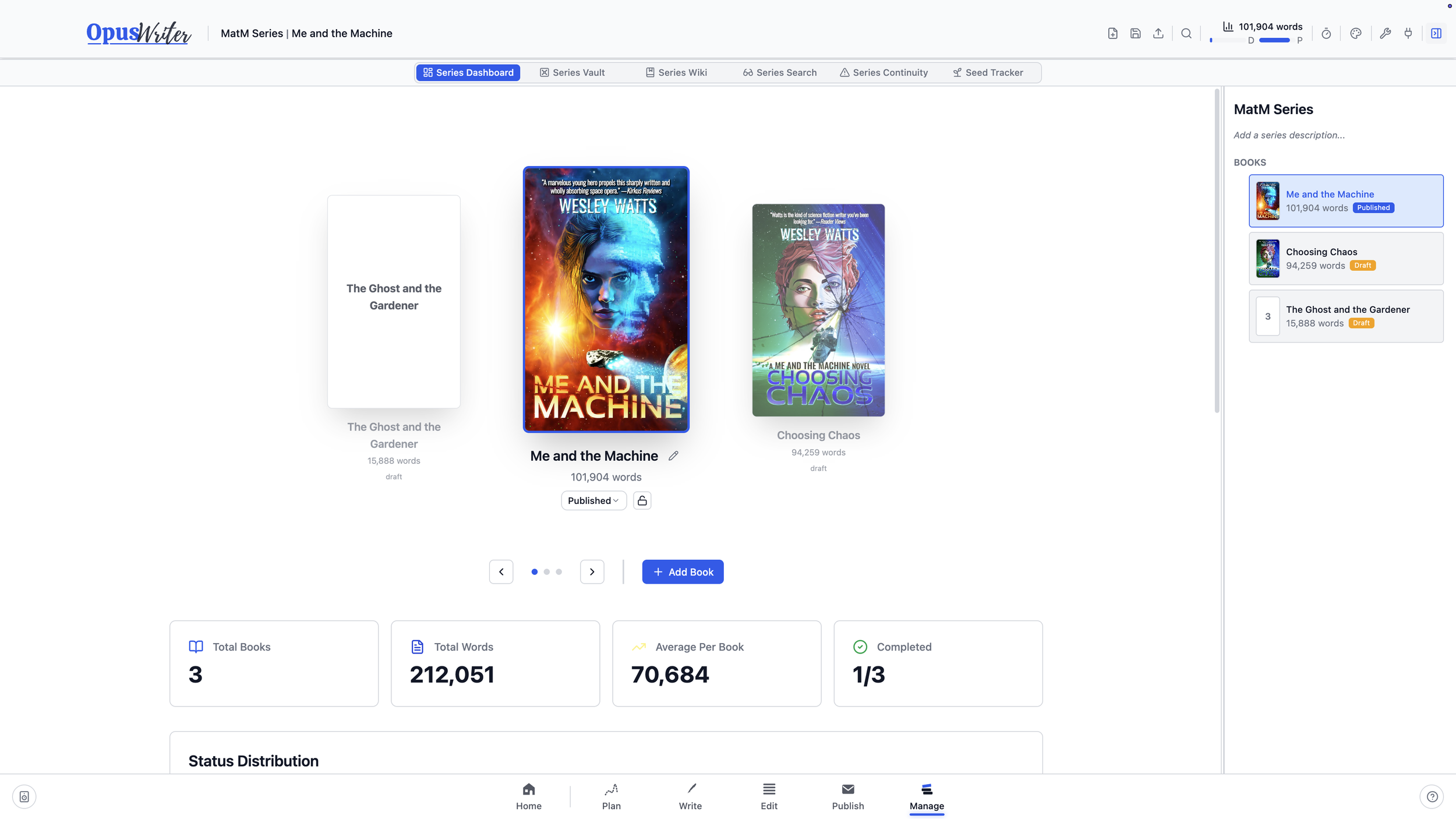Click the number 3 placeholder cover in sidebar
The width and height of the screenshot is (1456, 819).
pyautogui.click(x=1267, y=316)
